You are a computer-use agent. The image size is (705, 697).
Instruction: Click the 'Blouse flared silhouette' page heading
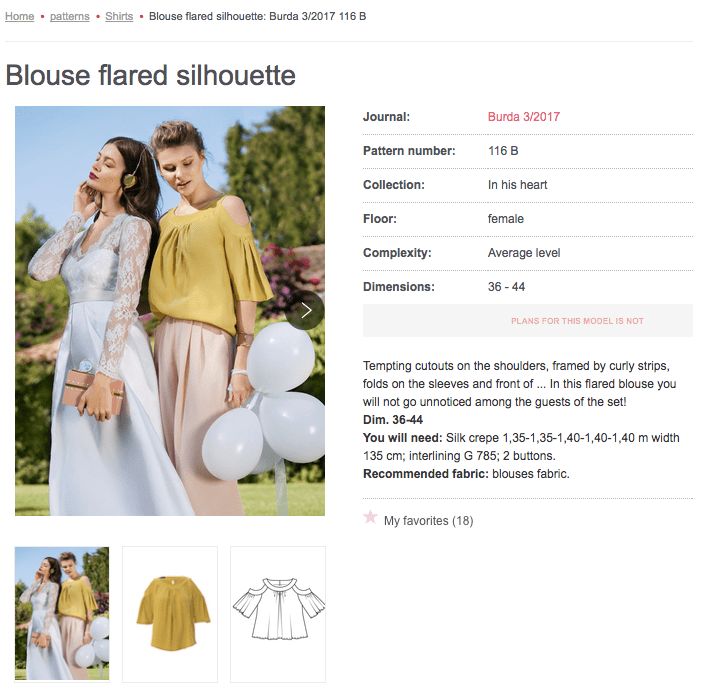151,75
